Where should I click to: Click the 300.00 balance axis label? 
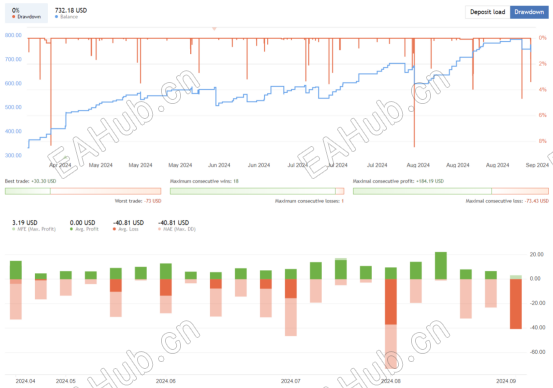tap(13, 155)
